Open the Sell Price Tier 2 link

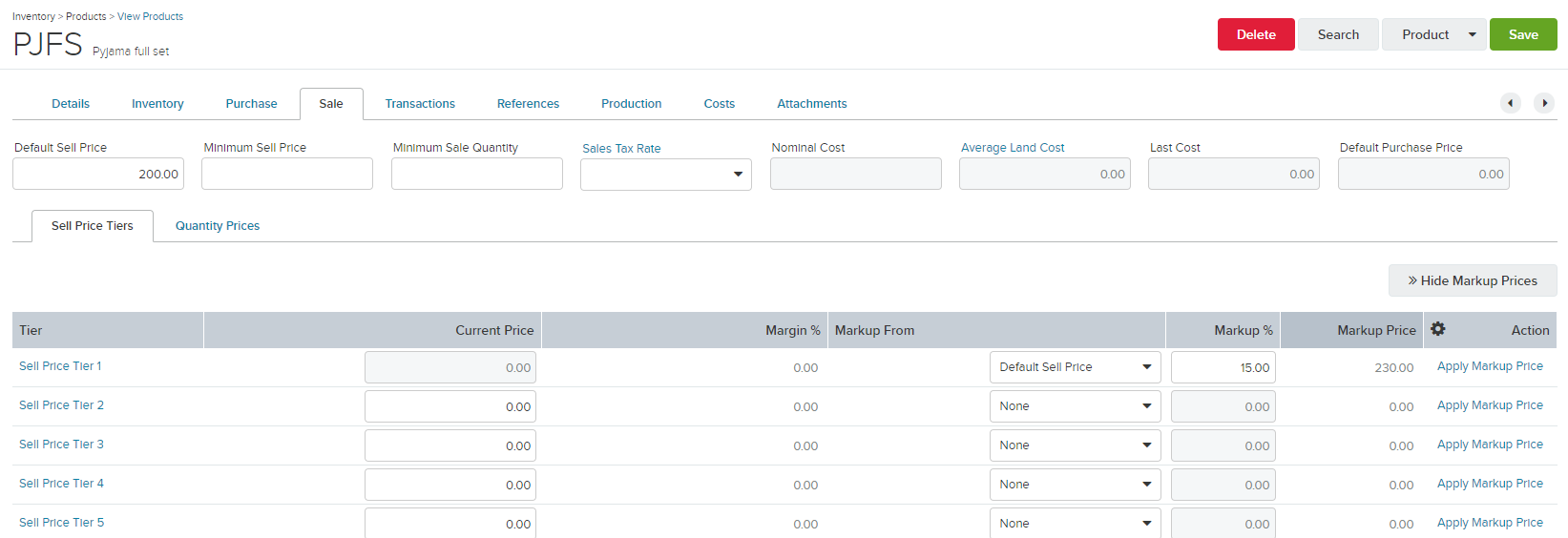click(61, 405)
